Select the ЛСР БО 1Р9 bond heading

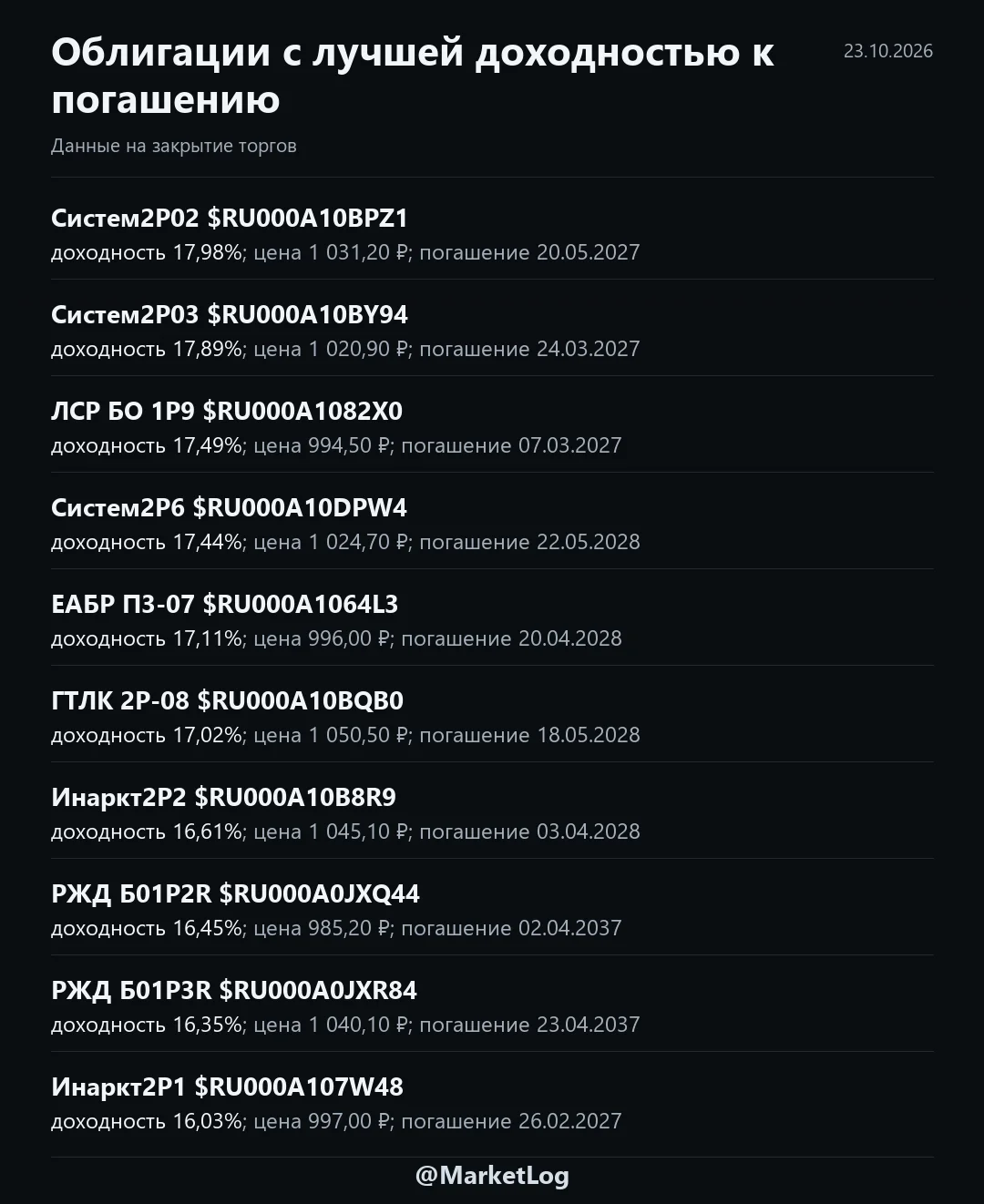click(x=227, y=412)
